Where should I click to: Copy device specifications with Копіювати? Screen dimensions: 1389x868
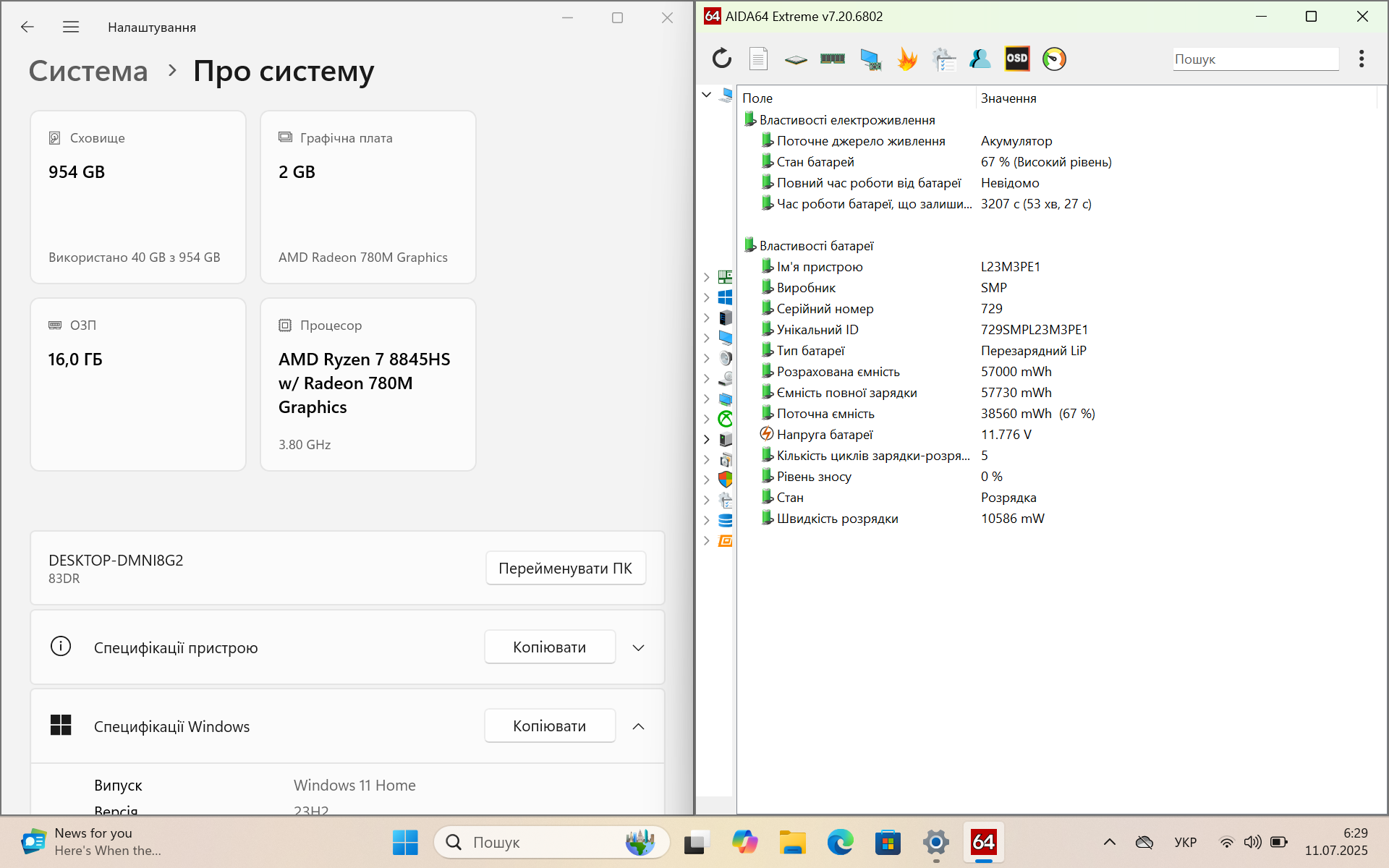(550, 647)
